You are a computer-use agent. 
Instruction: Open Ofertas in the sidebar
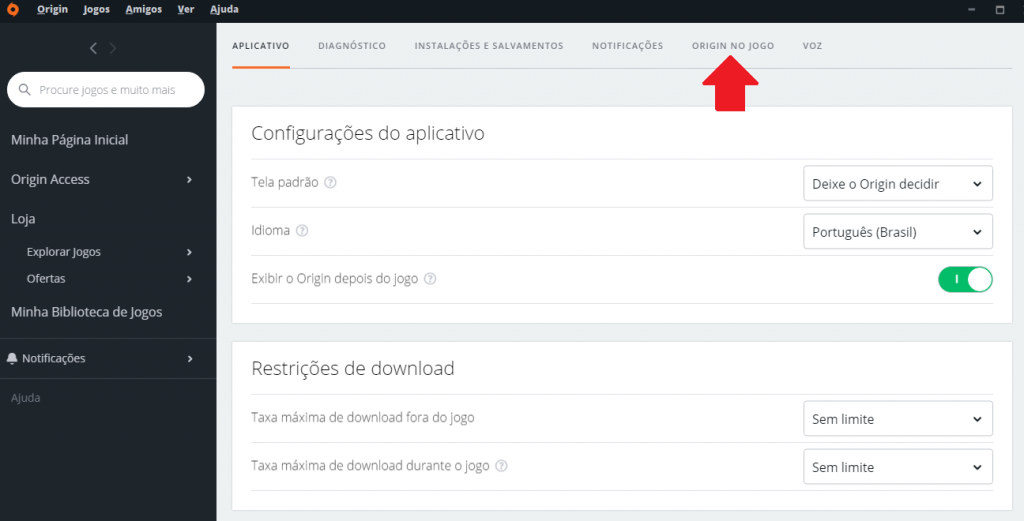point(46,279)
